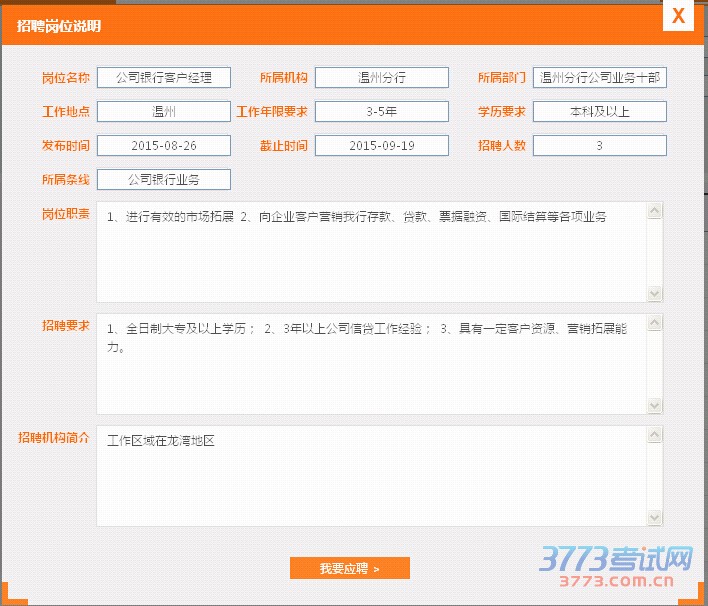Focus the 工作地点 field showing 温州
This screenshot has width=708, height=606.
point(164,112)
